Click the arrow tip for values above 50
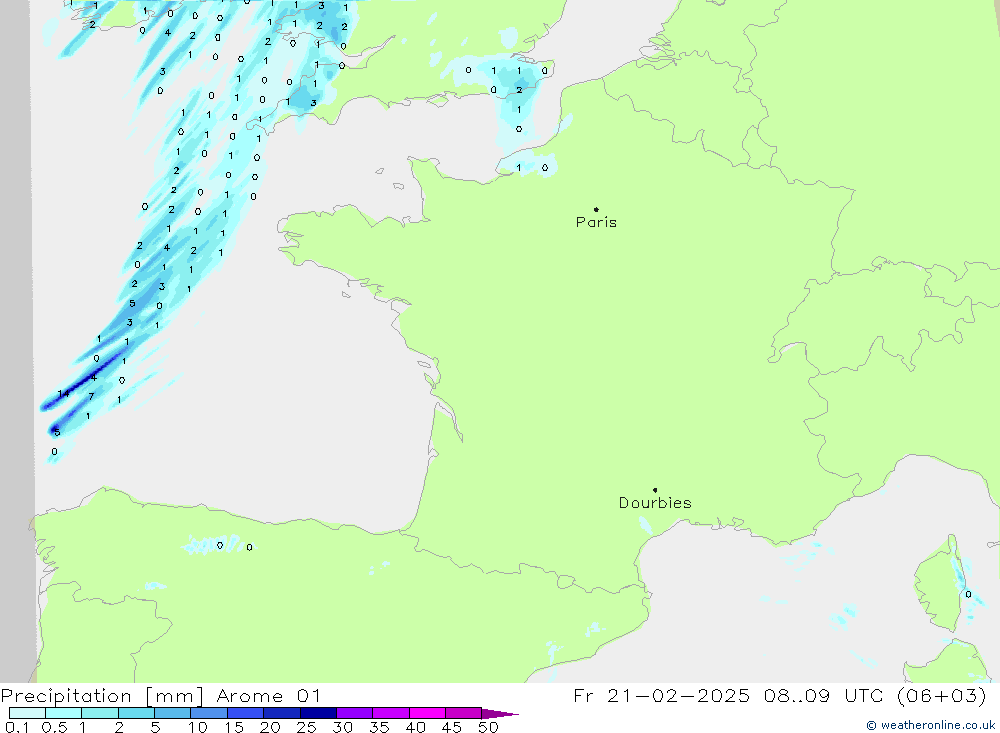The width and height of the screenshot is (1000, 733). [x=501, y=713]
